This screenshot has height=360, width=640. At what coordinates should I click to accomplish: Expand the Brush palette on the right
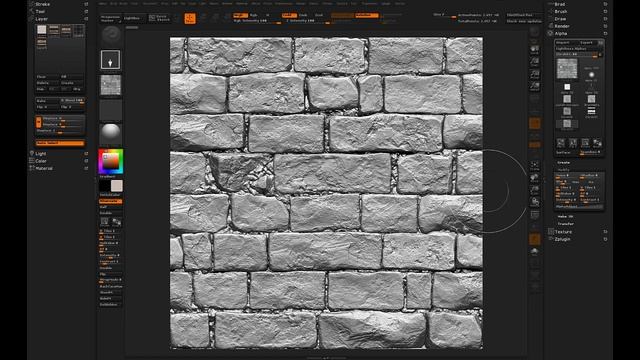[x=561, y=11]
